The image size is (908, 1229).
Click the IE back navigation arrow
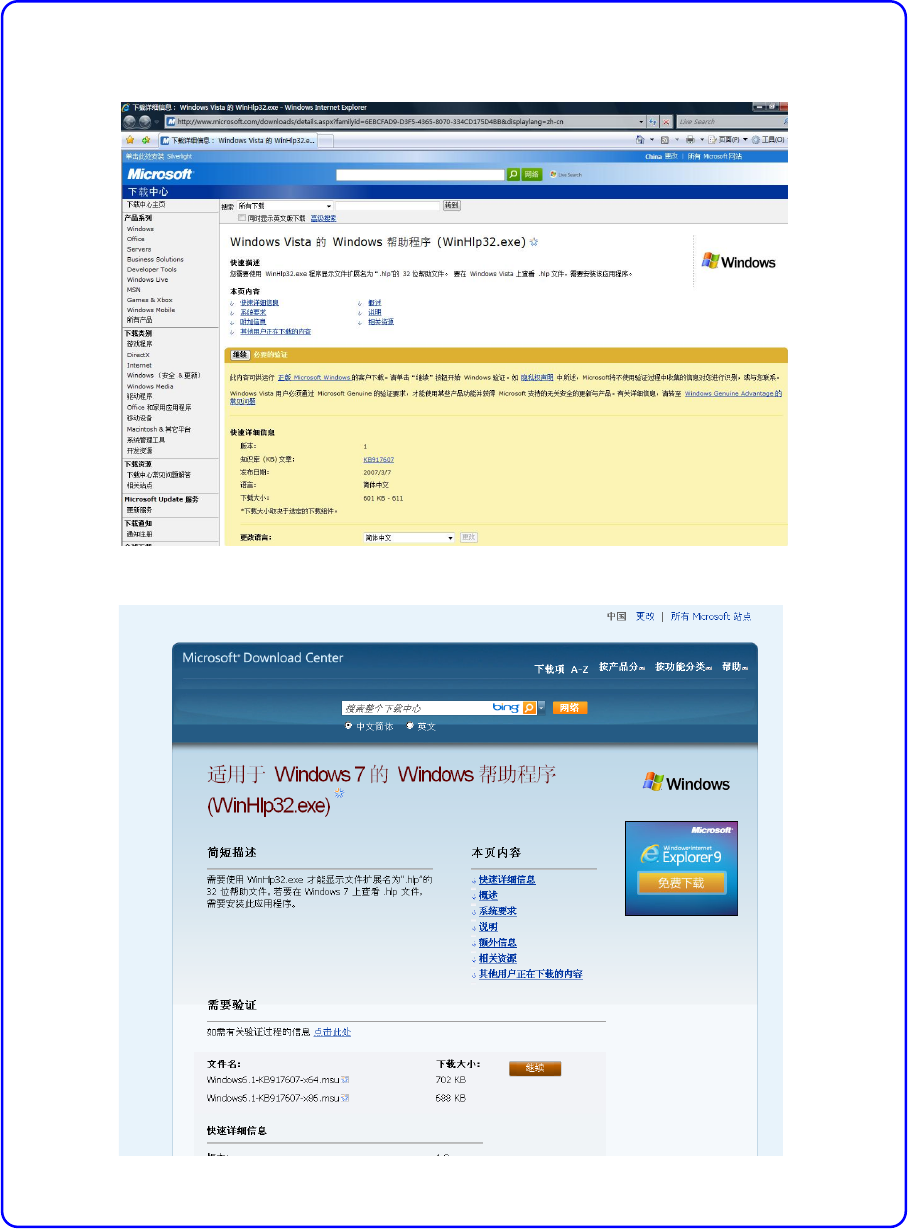click(x=129, y=122)
